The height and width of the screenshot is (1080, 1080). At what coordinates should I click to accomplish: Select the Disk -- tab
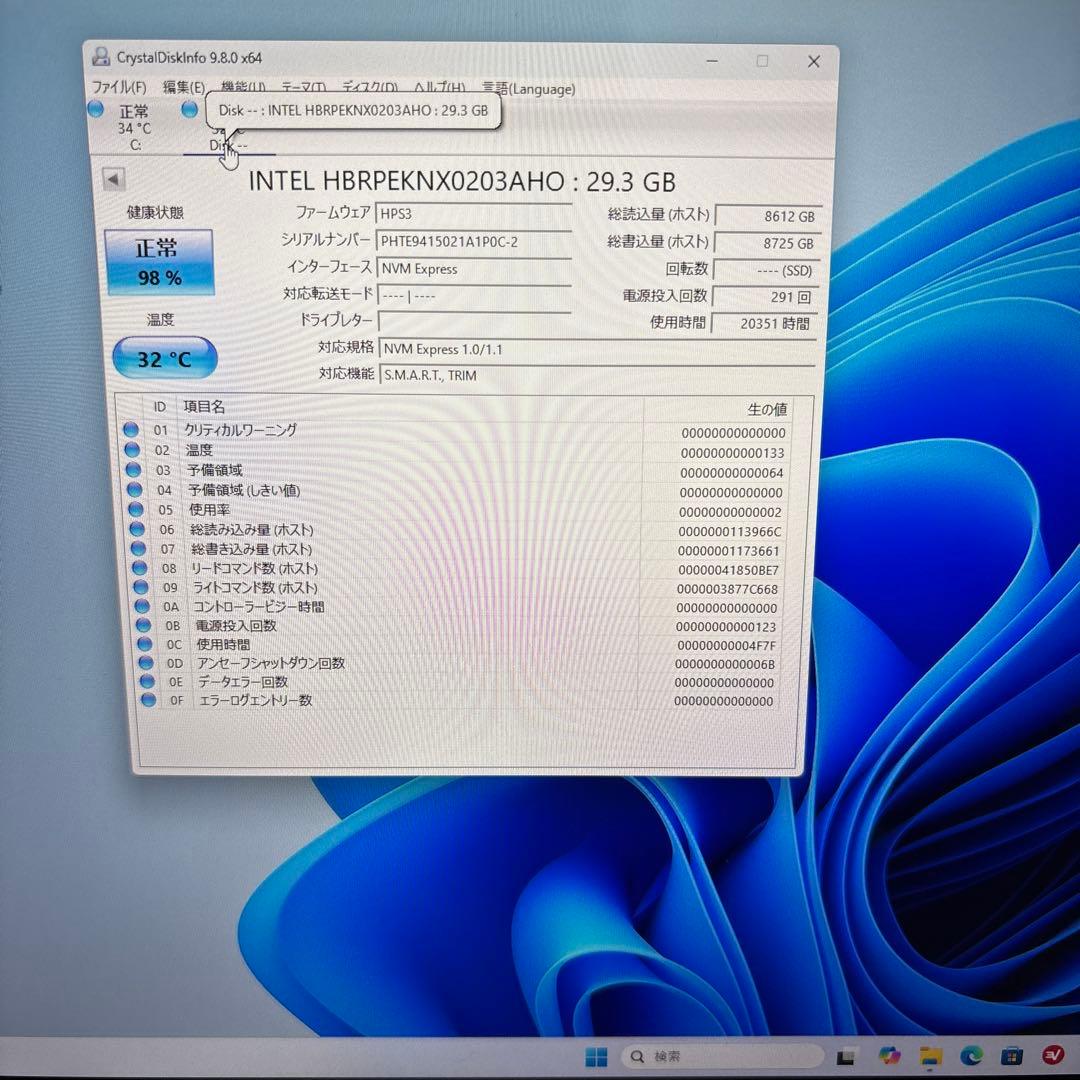(228, 145)
